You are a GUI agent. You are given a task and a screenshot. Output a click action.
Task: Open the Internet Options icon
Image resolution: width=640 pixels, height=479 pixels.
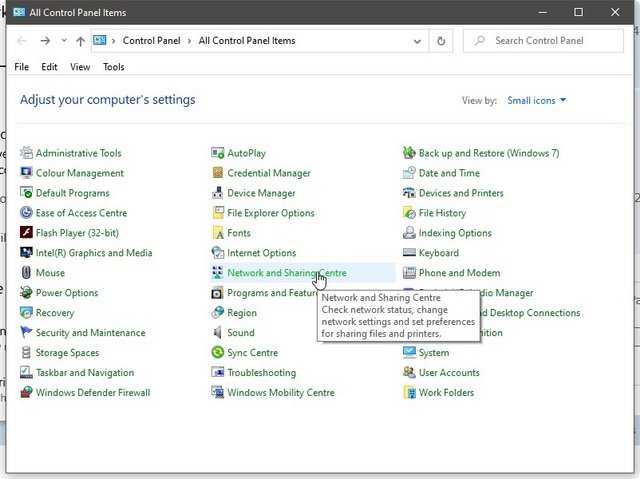point(218,253)
